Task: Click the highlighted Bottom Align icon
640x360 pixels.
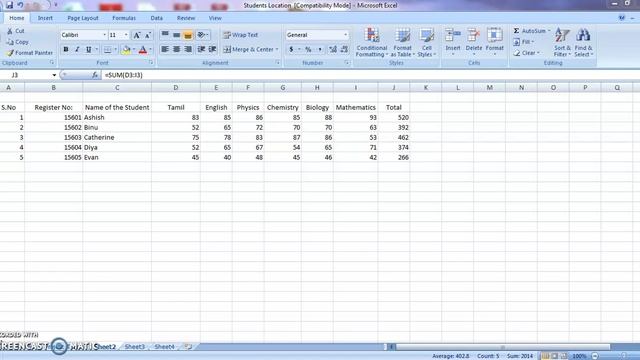Action: 188,35
